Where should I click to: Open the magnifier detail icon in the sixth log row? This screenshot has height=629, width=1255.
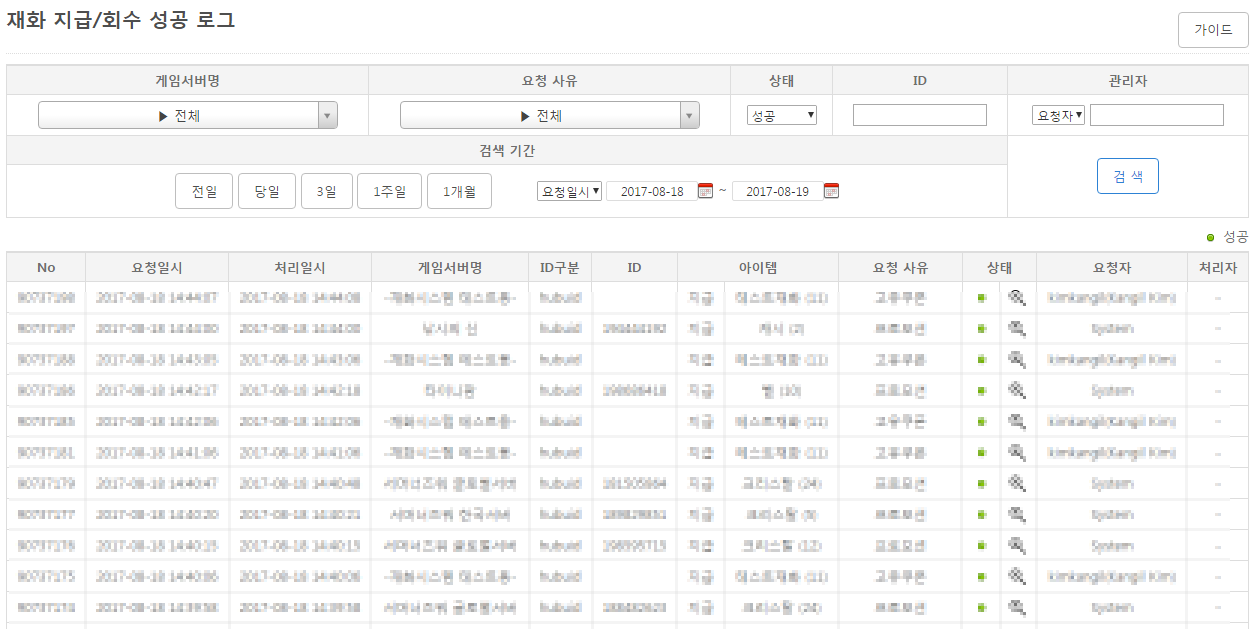[x=1017, y=452]
